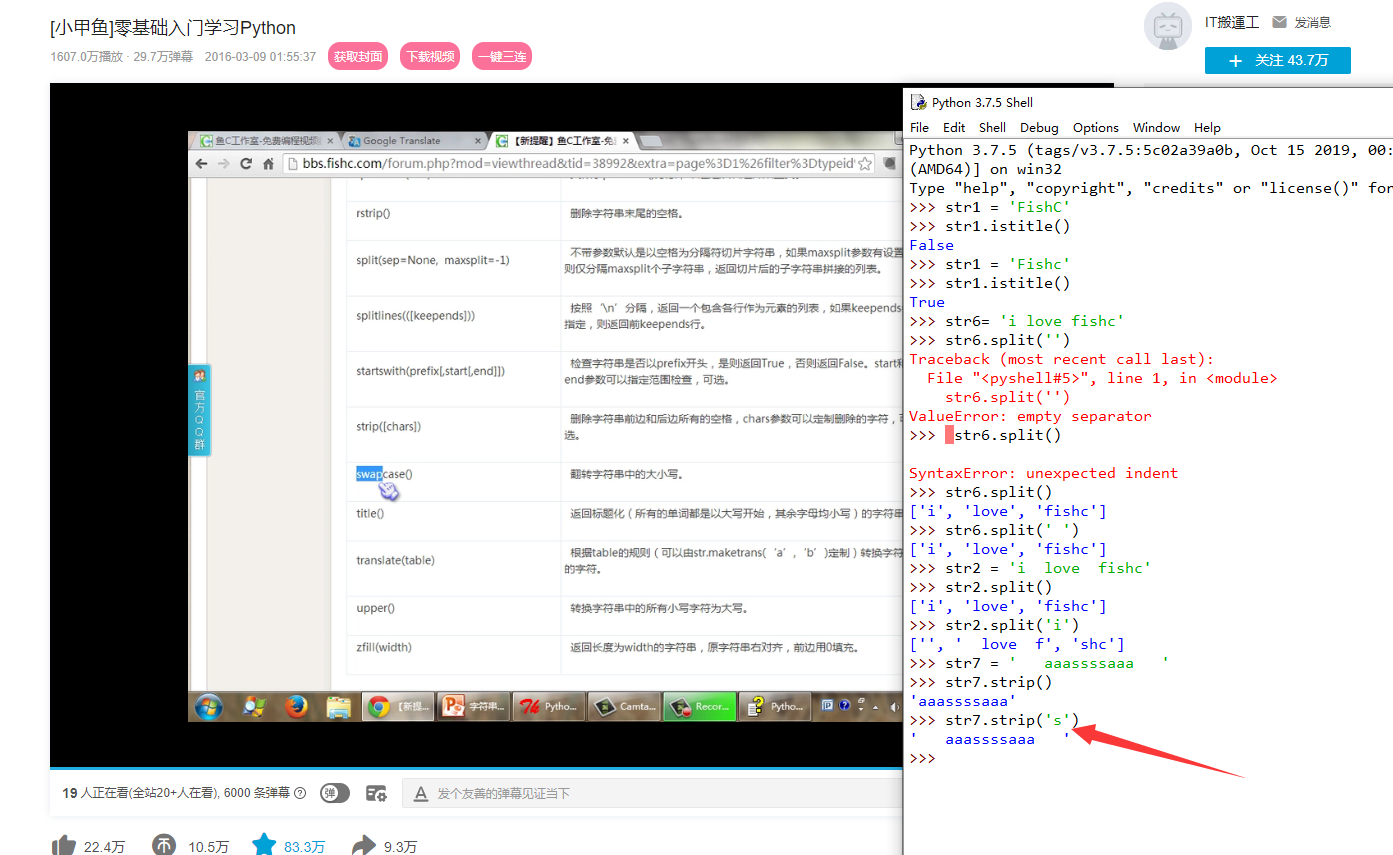
Task: Open the Help menu in Python Shell
Action: click(1207, 127)
